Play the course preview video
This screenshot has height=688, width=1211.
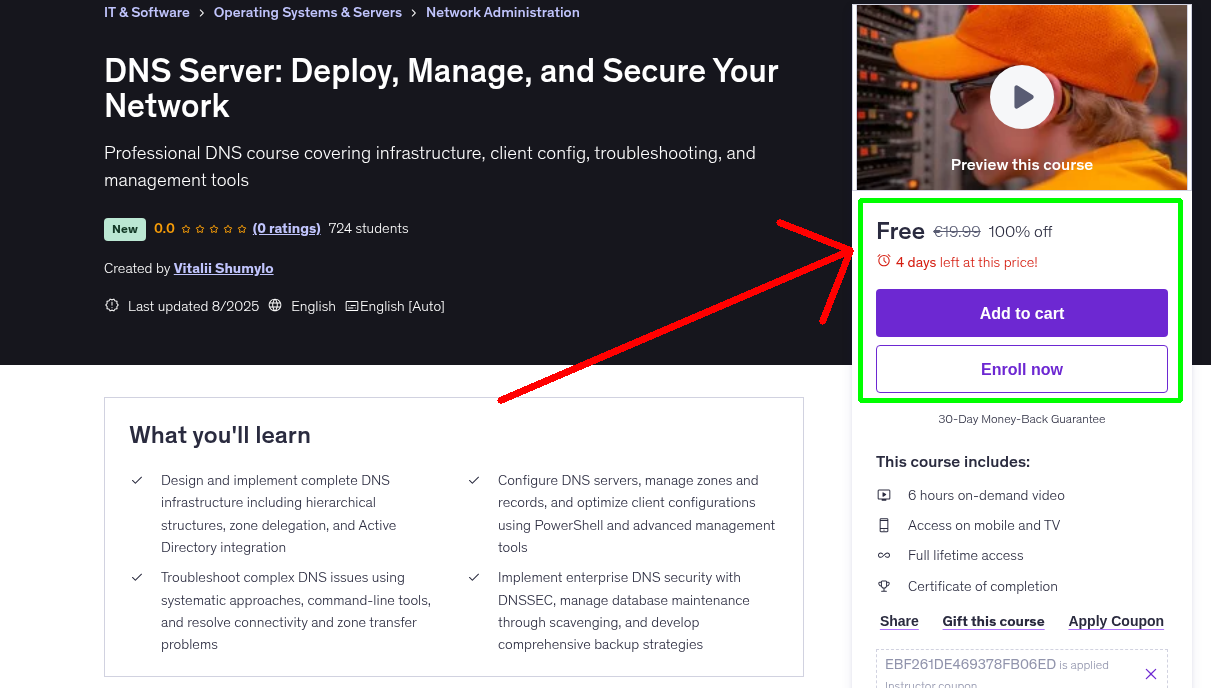[1021, 97]
